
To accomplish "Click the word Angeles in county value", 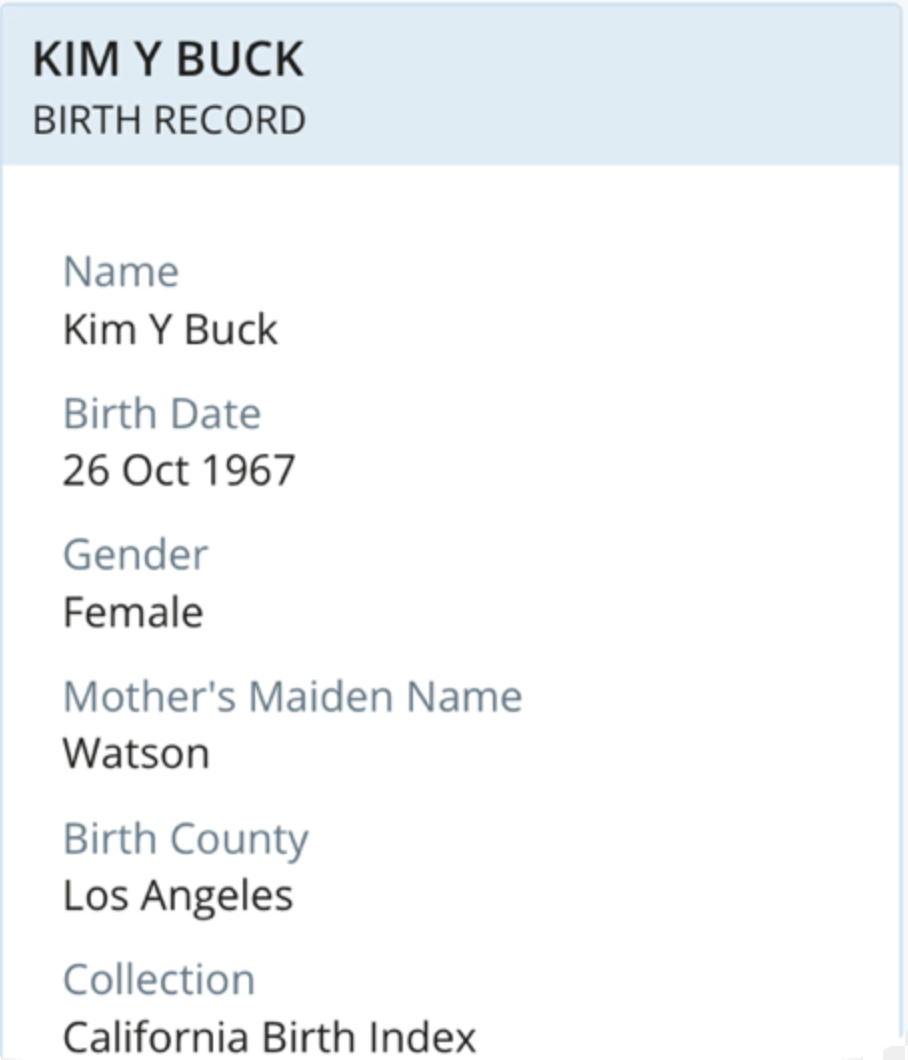I will [x=217, y=896].
